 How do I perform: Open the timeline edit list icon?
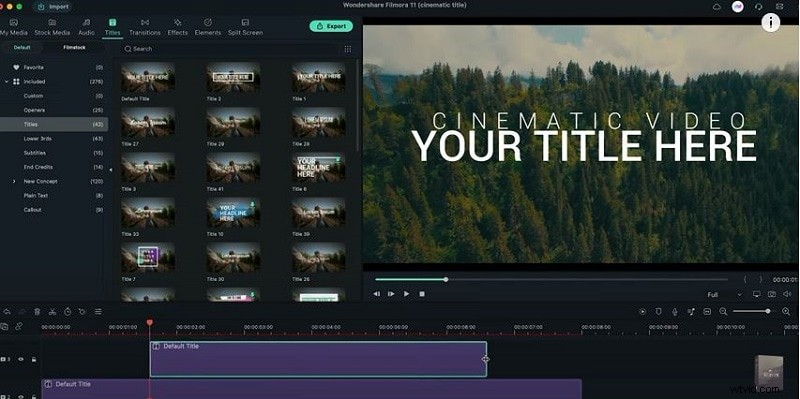(98, 311)
